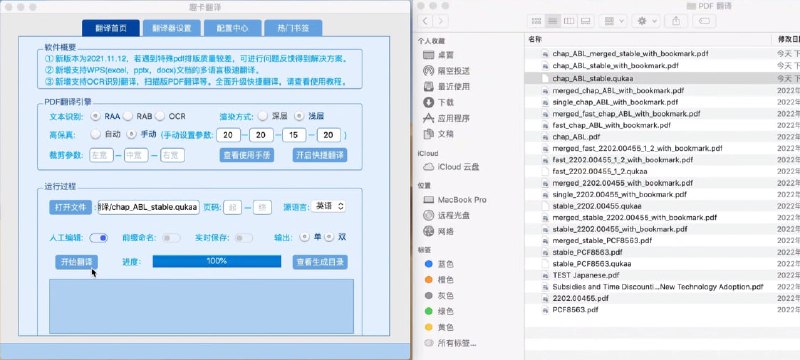Click the PDF icon of chap_ABL.pdf
Image resolution: width=800 pixels, height=360 pixels.
point(545,137)
